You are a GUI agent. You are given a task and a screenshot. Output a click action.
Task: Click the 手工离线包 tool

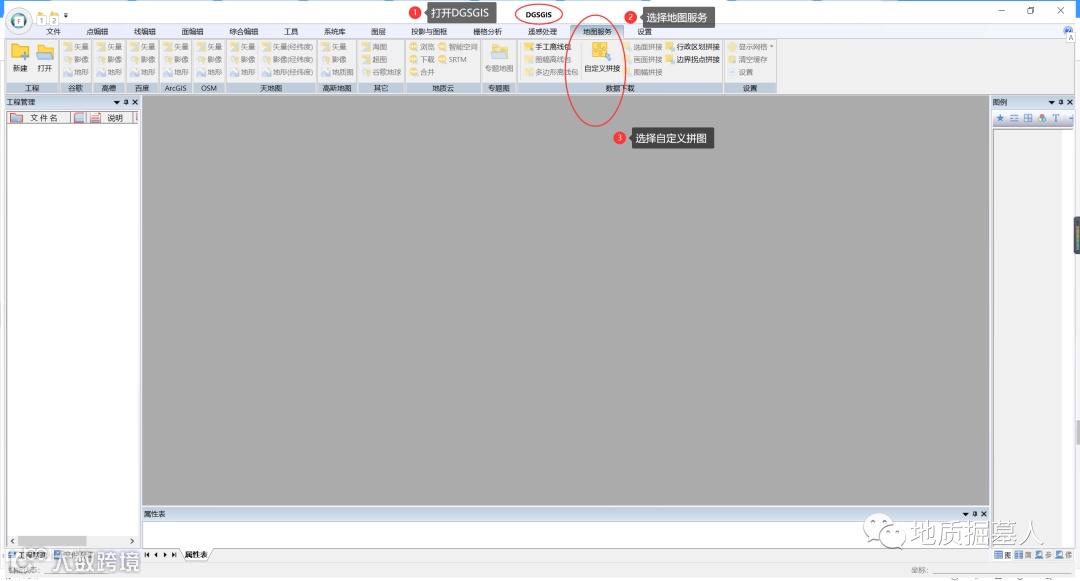548,47
